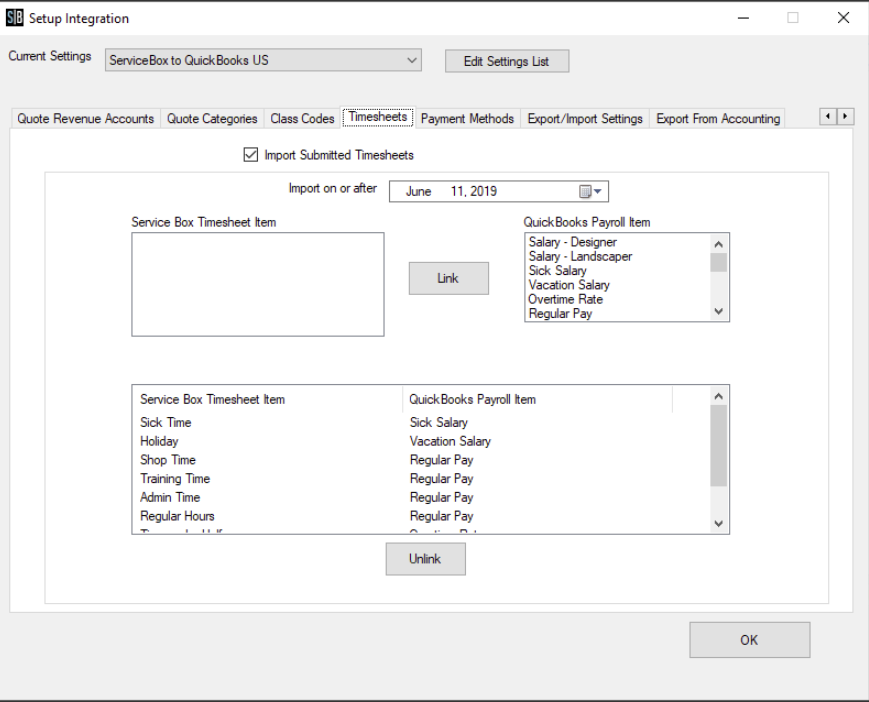Viewport: 869px width, 702px height.
Task: Select the Shop Time linked row
Action: pyautogui.click(x=421, y=460)
